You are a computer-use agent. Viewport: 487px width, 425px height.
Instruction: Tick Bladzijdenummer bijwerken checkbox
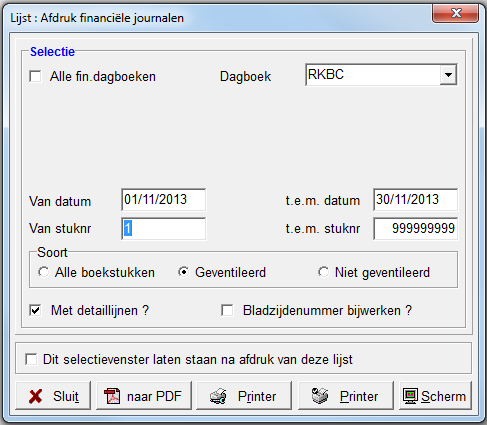pos(227,310)
